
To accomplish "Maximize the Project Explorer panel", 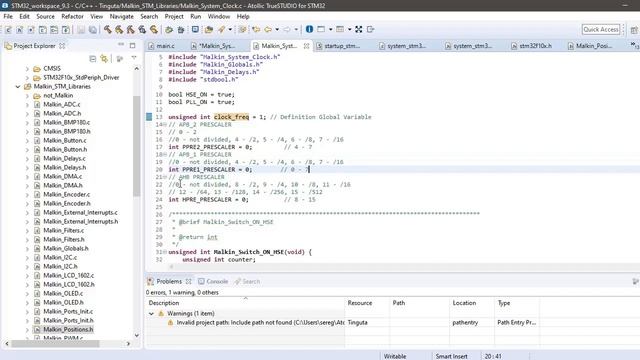I will 132,45.
